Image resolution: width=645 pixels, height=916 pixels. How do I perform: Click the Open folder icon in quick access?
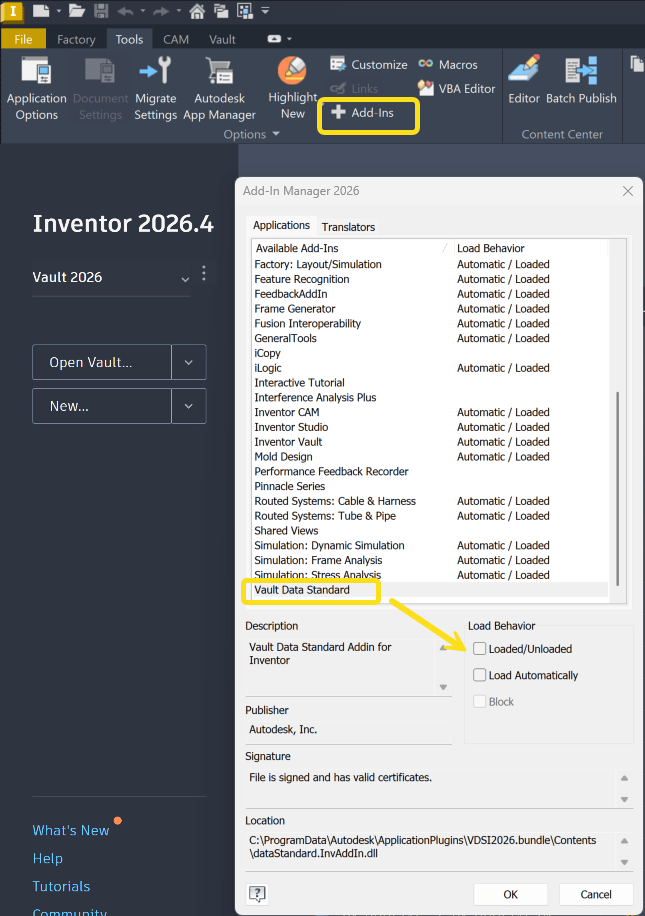(77, 11)
